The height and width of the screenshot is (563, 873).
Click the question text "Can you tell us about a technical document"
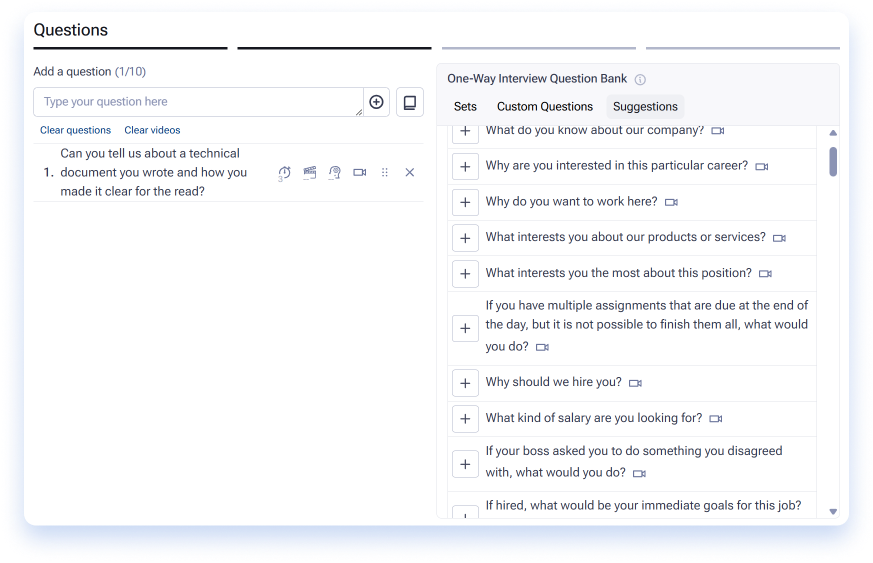(x=153, y=173)
